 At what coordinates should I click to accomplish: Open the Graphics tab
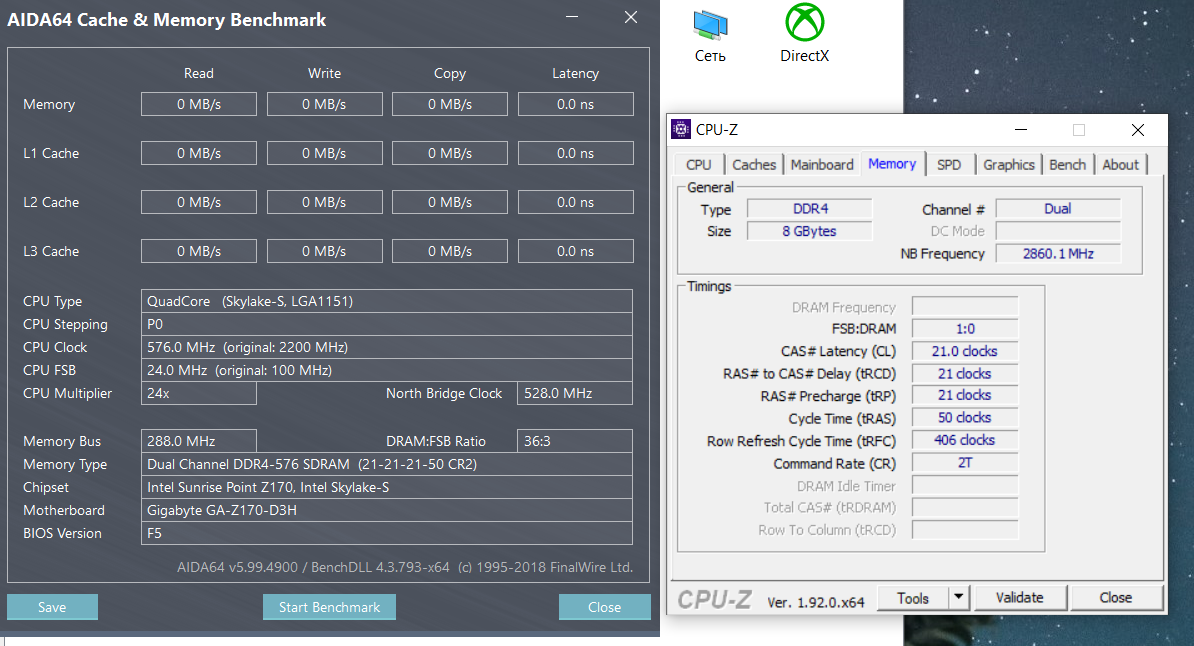(1008, 165)
